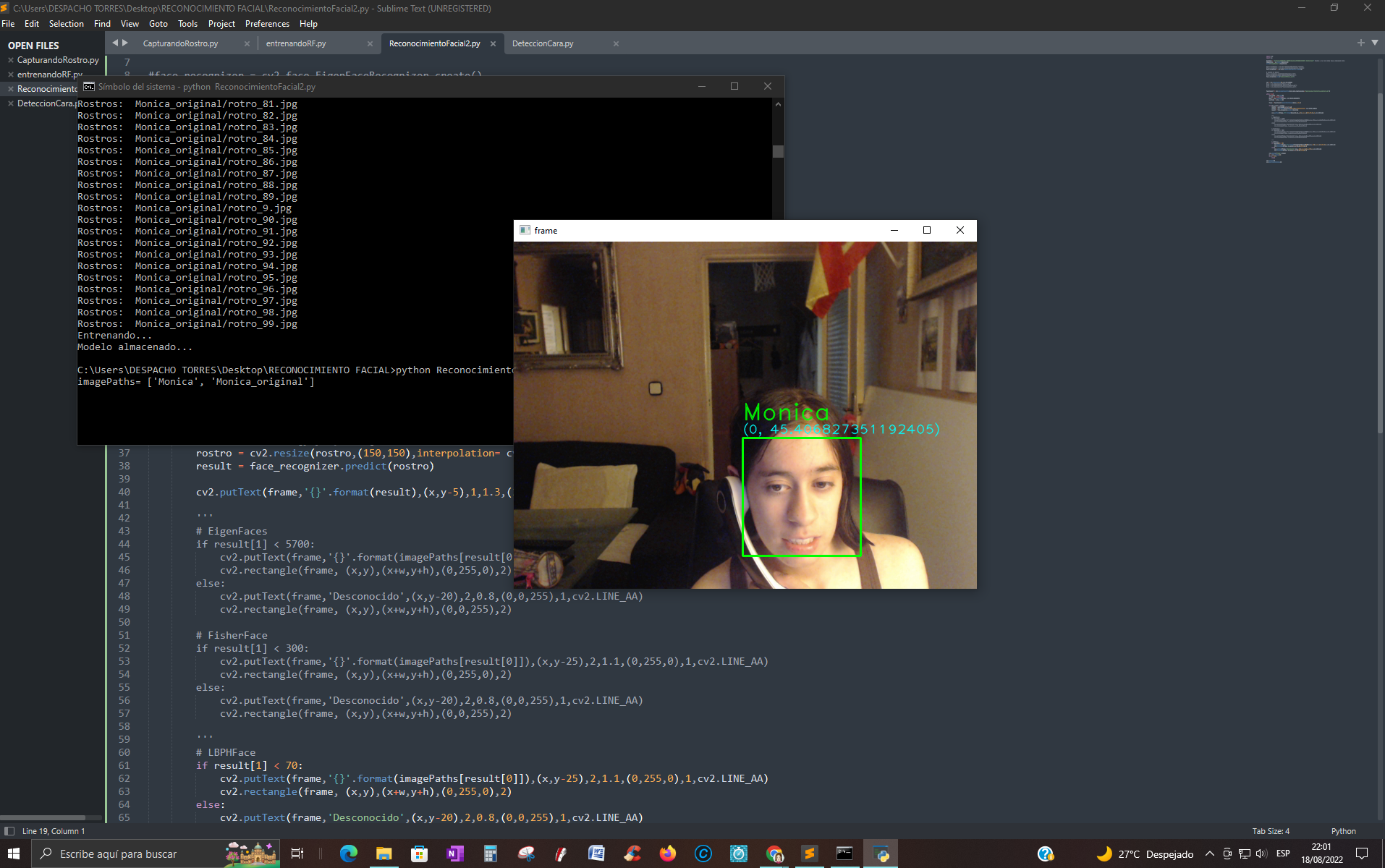The width and height of the screenshot is (1385, 868).
Task: Open the tab overflow dropdown in Sublime Text
Action: tap(1373, 43)
